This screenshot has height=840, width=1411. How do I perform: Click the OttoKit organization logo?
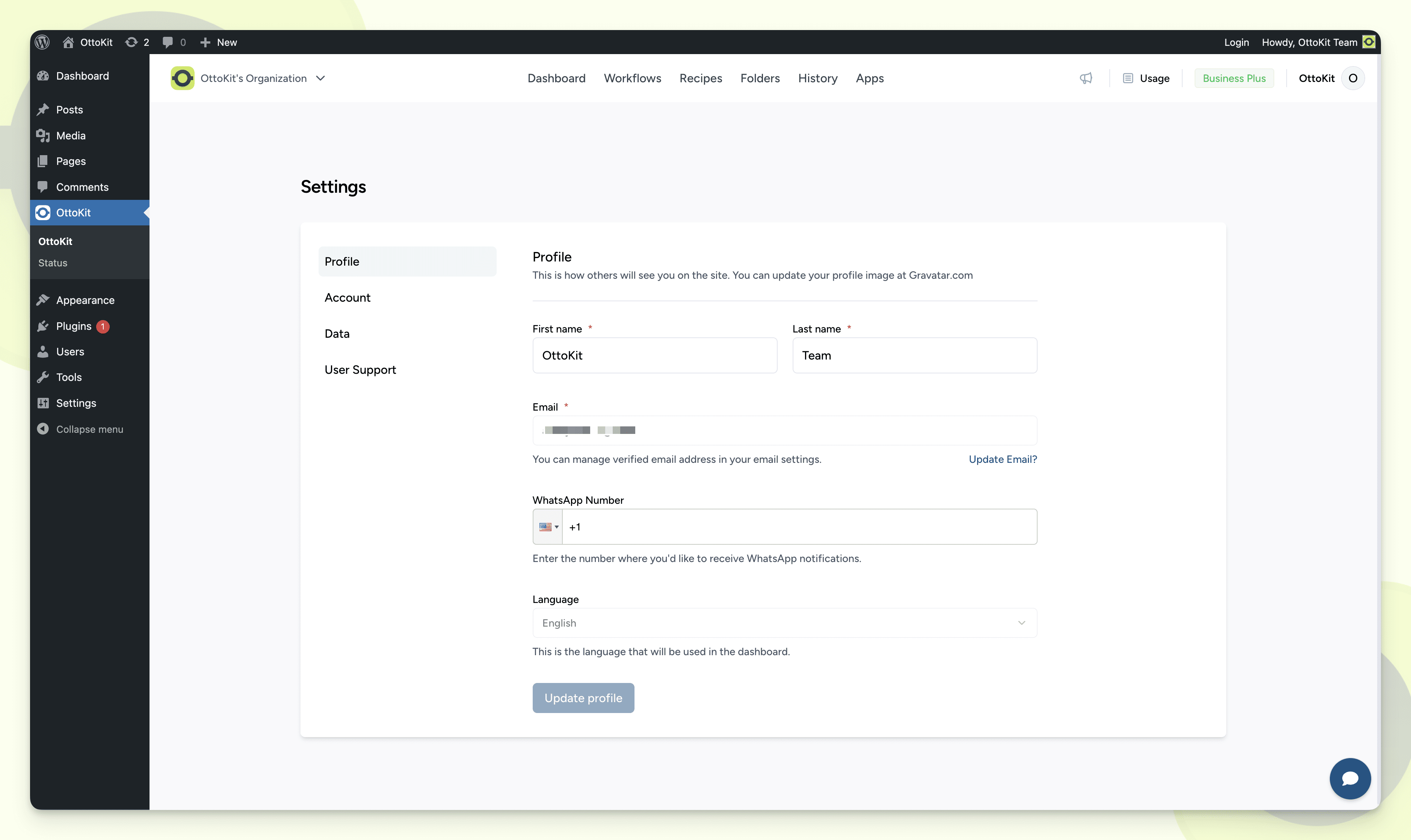[x=182, y=78]
